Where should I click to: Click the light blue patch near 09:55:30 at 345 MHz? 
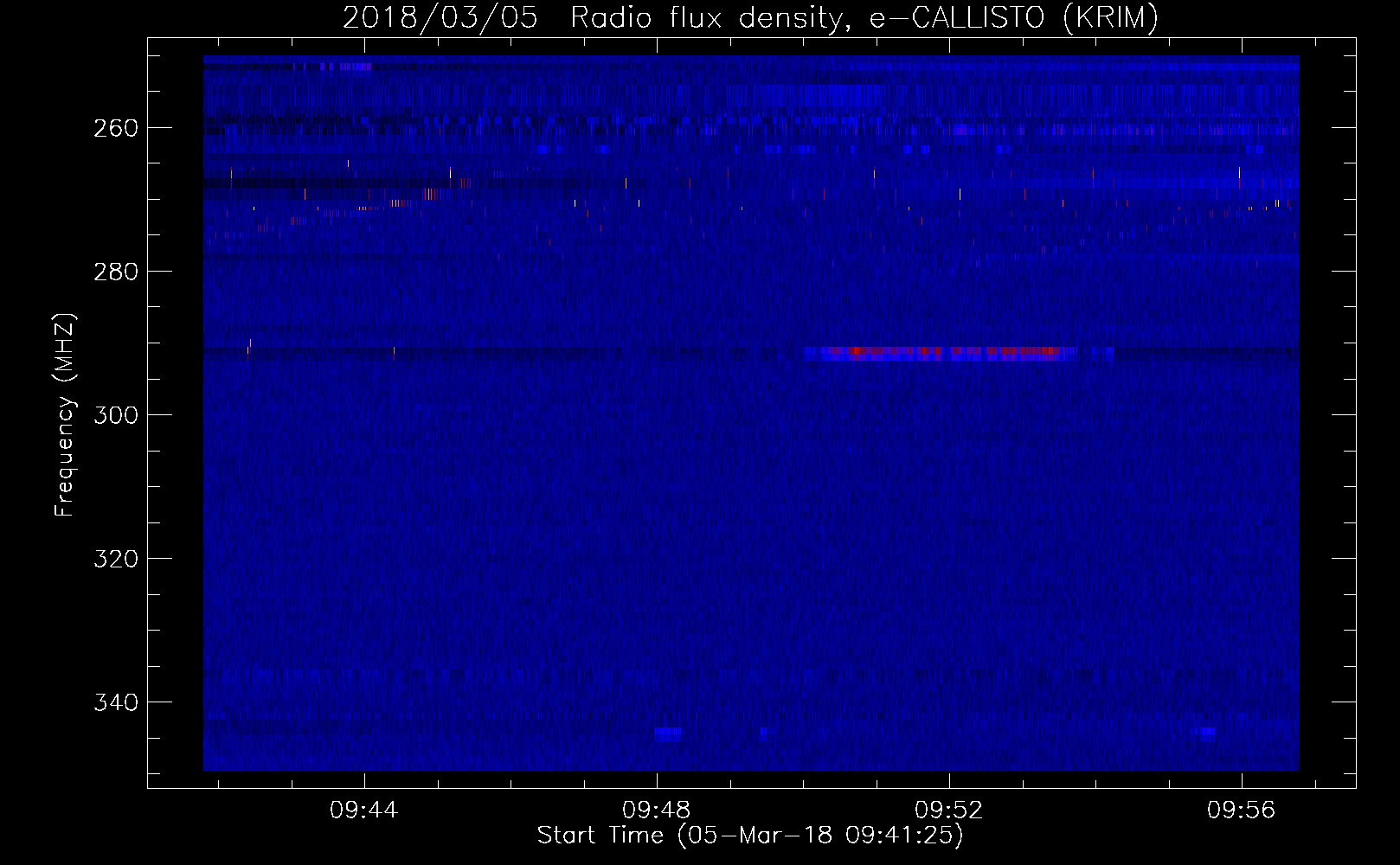pyautogui.click(x=1208, y=734)
